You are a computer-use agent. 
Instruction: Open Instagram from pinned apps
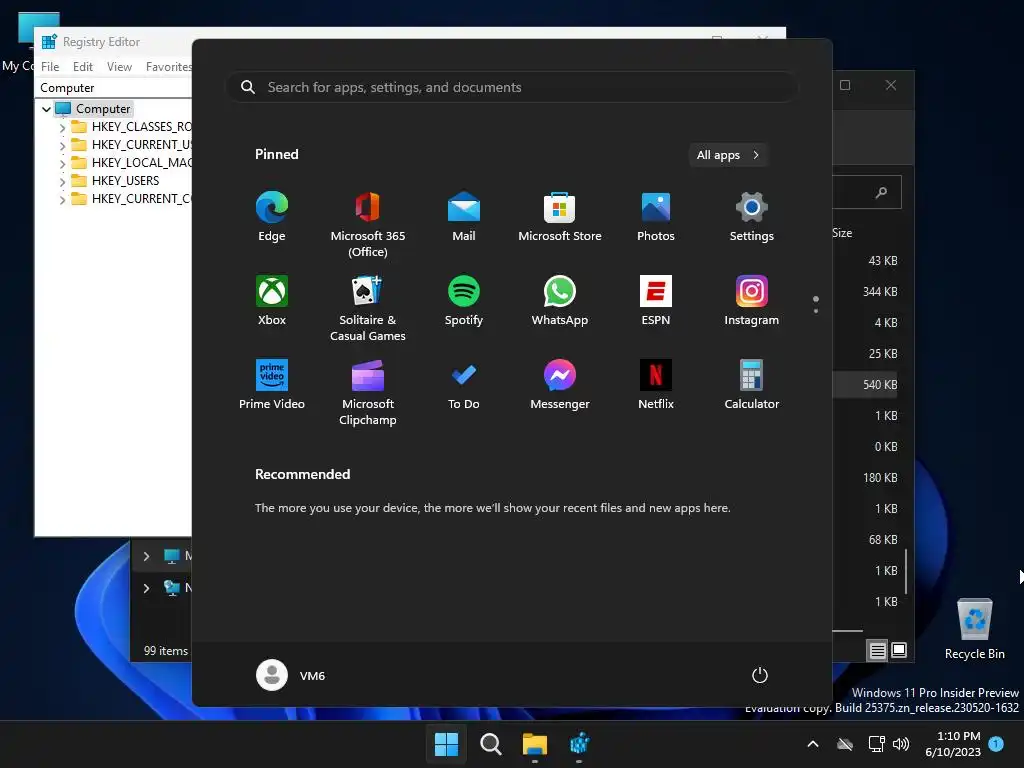point(752,301)
